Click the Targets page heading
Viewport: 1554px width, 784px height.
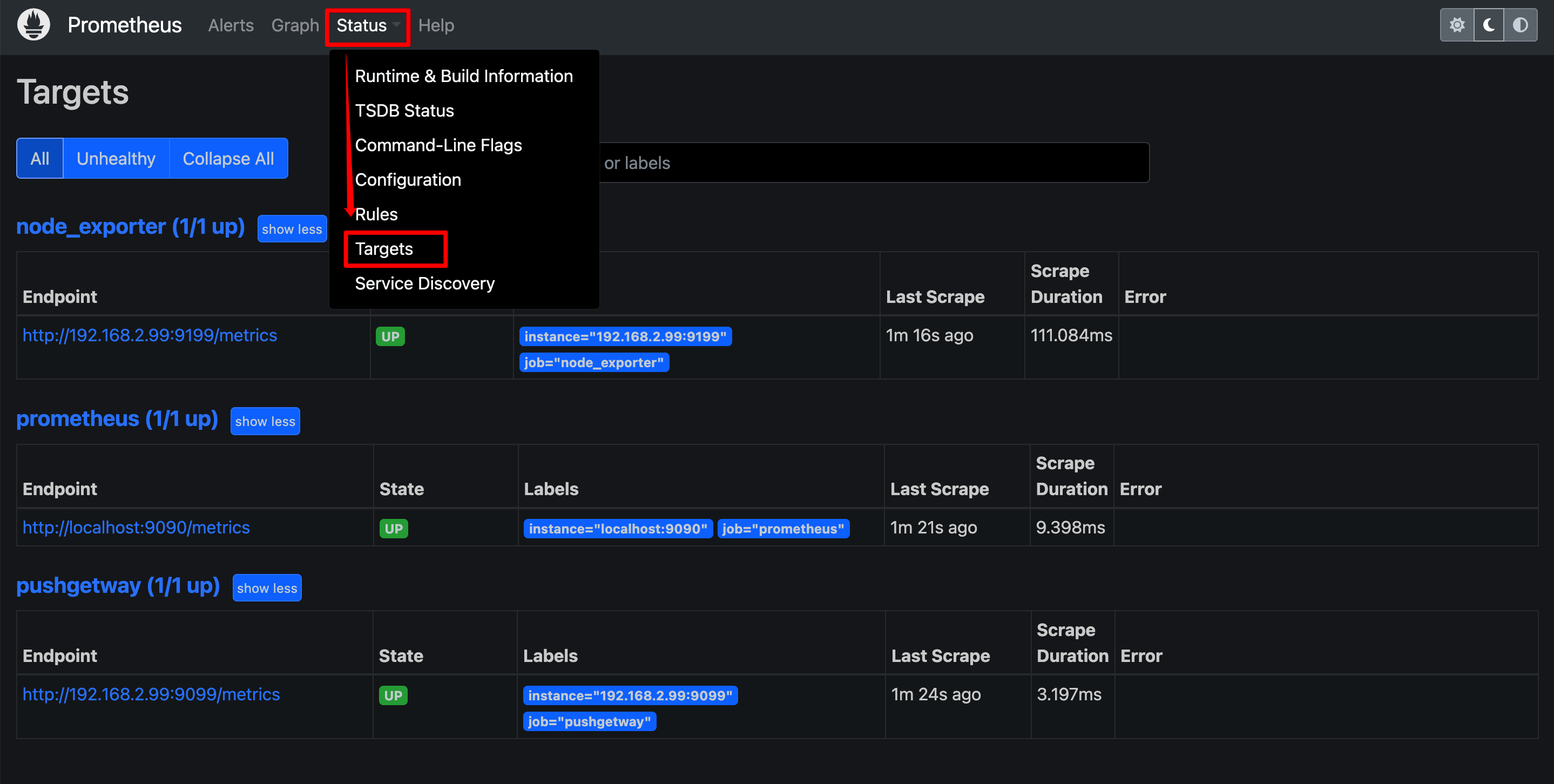pos(72,92)
